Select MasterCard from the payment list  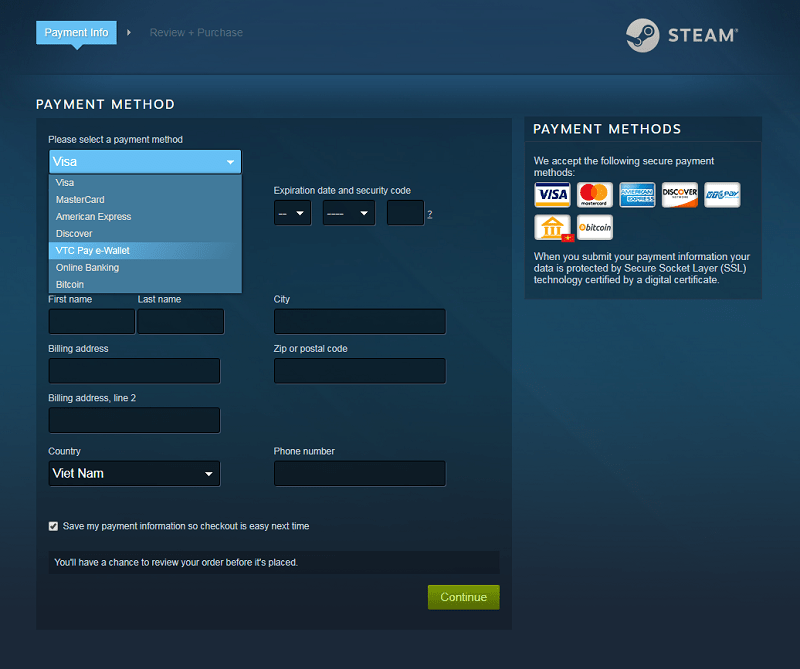tap(145, 200)
